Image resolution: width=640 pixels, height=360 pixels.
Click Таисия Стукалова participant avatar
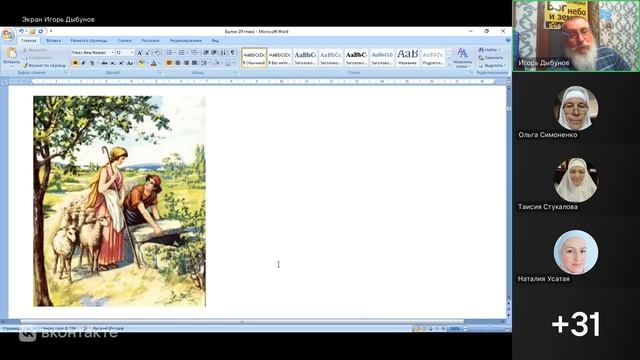tap(576, 180)
